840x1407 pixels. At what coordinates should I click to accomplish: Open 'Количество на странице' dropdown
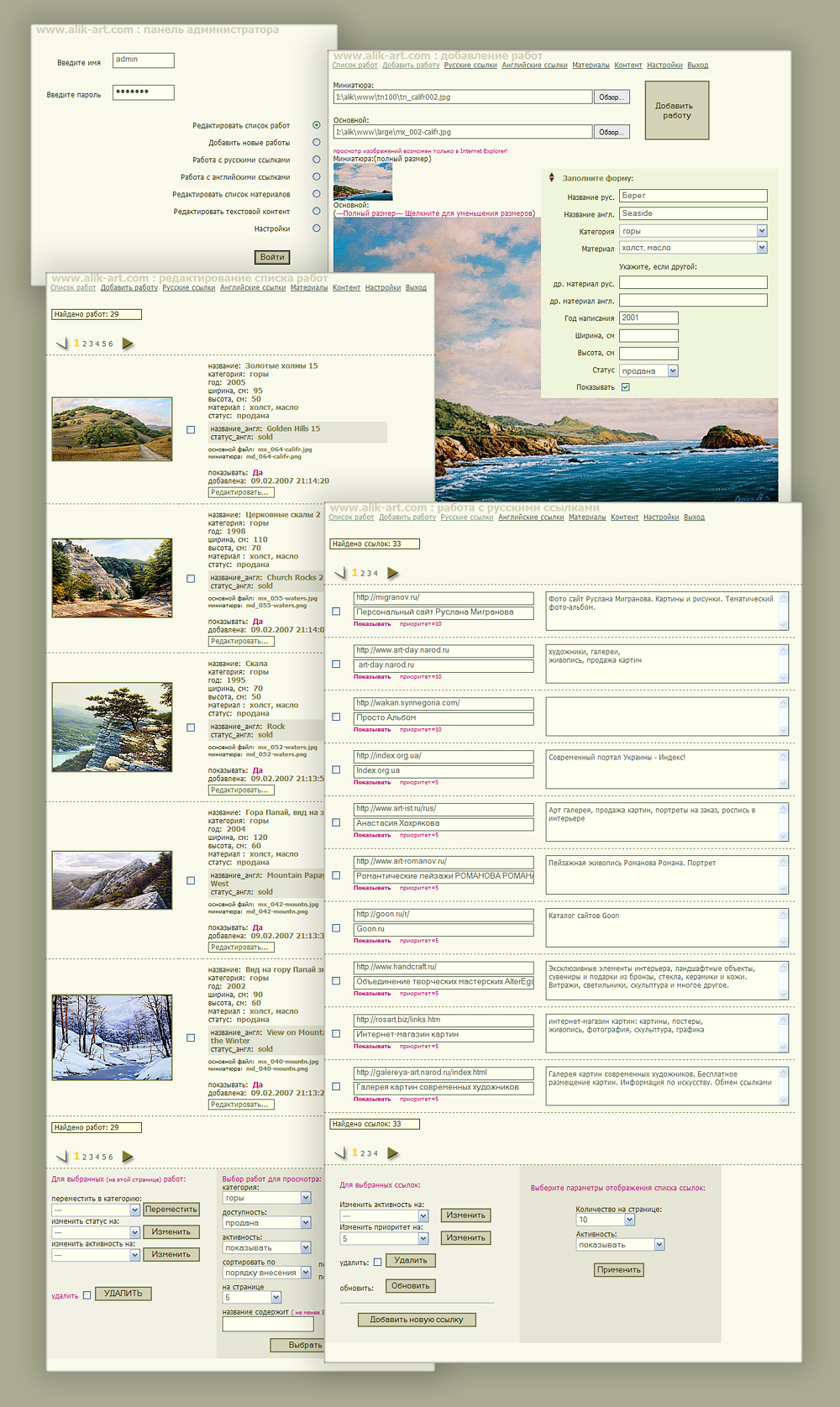tap(606, 1220)
